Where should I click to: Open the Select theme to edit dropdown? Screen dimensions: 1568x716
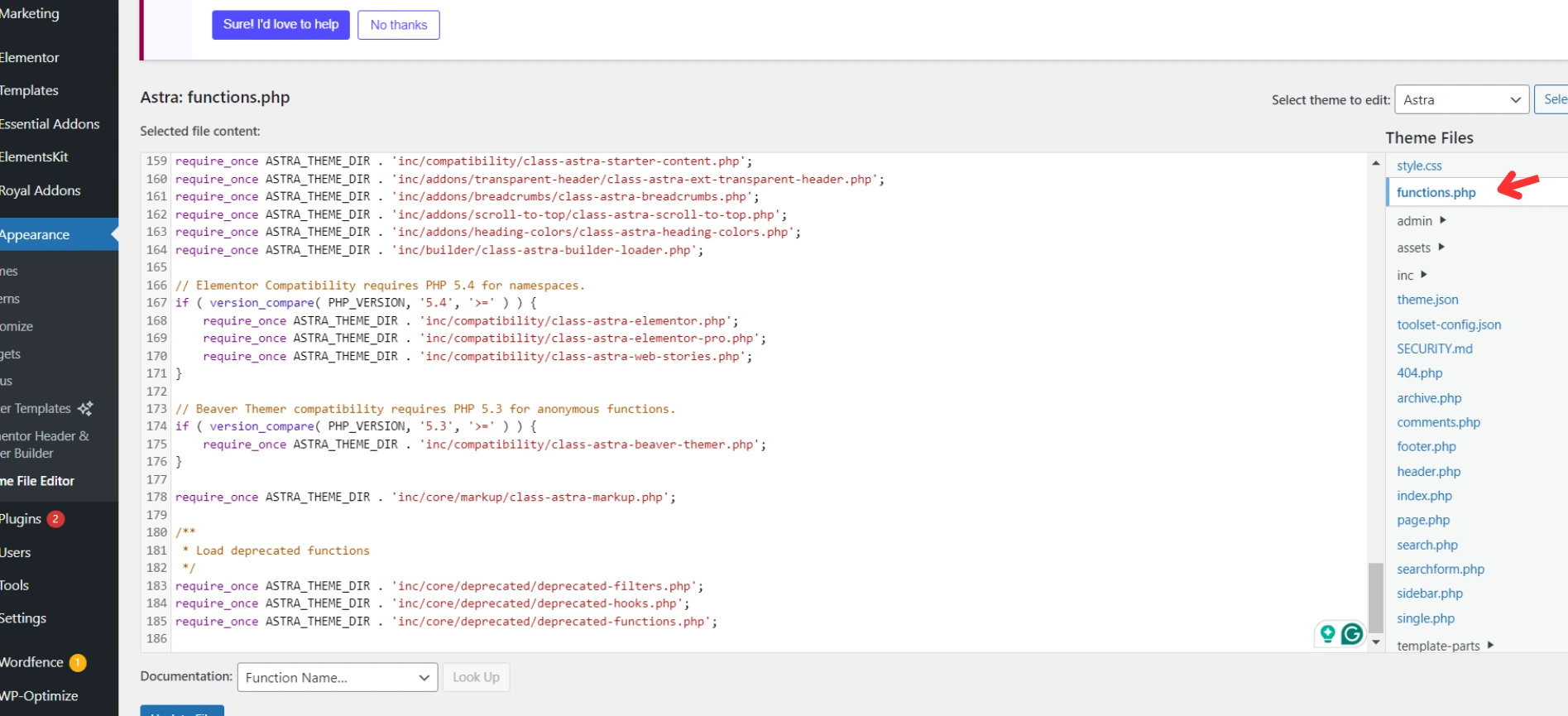coord(1461,99)
